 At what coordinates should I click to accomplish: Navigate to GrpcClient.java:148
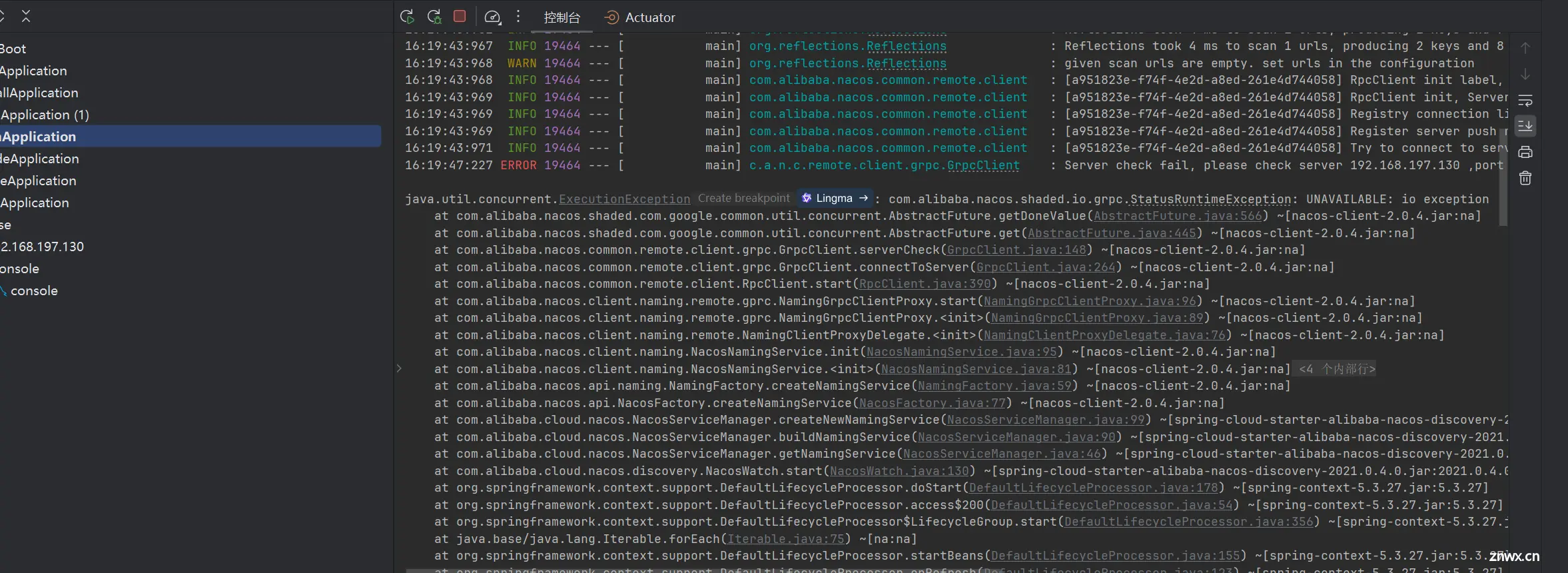[x=1016, y=250]
